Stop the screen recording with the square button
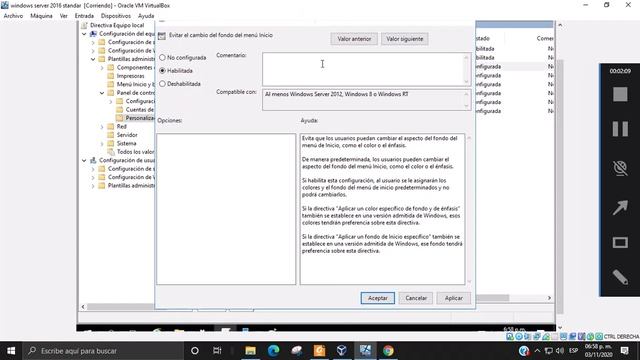 pos(620,94)
